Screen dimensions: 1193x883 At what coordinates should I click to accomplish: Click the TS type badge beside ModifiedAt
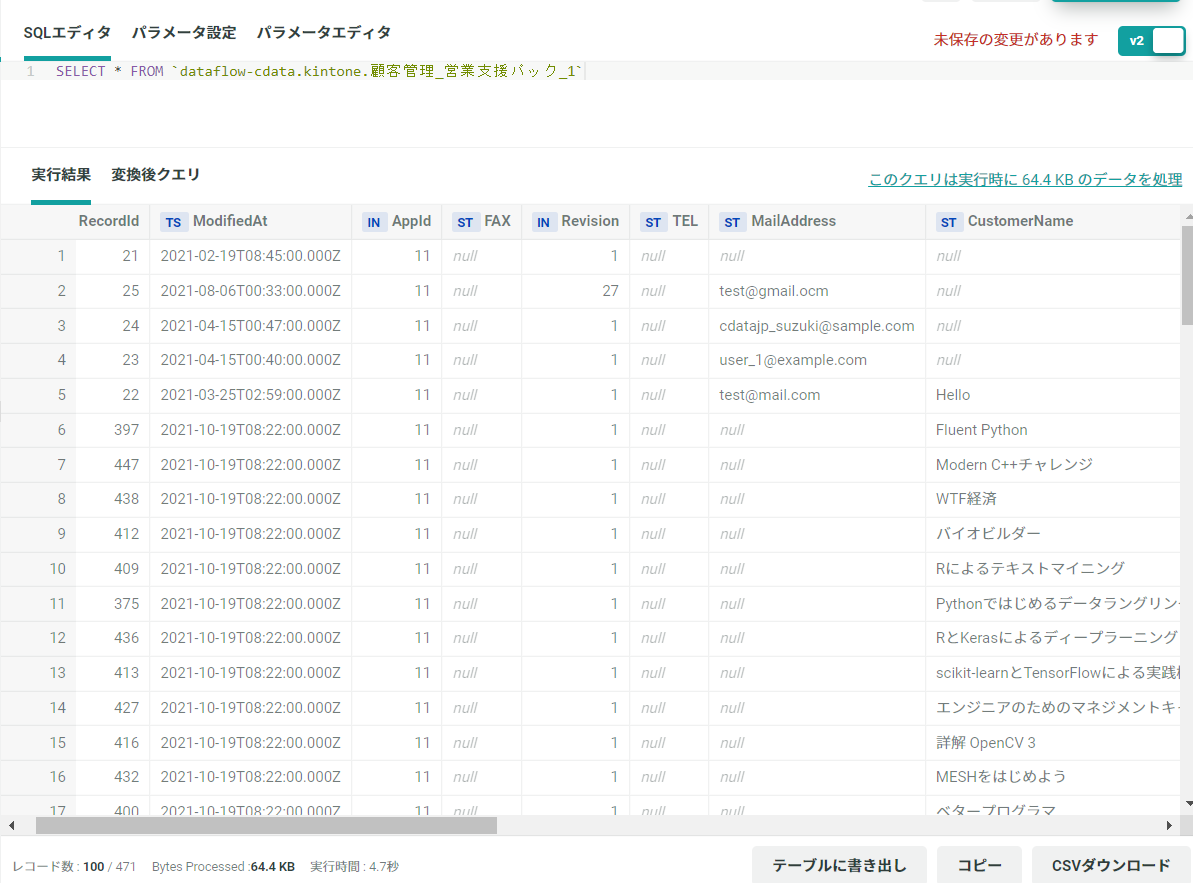point(173,222)
